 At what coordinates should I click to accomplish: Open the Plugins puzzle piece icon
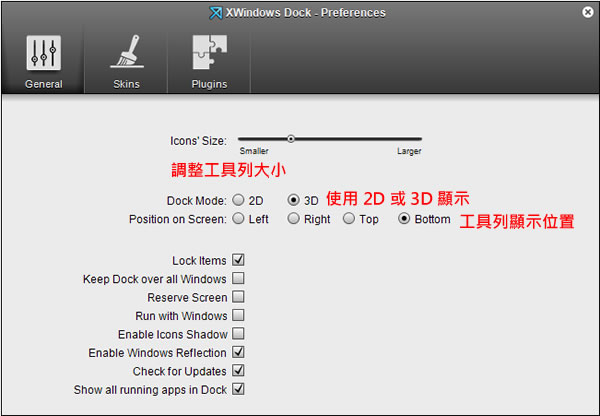210,52
